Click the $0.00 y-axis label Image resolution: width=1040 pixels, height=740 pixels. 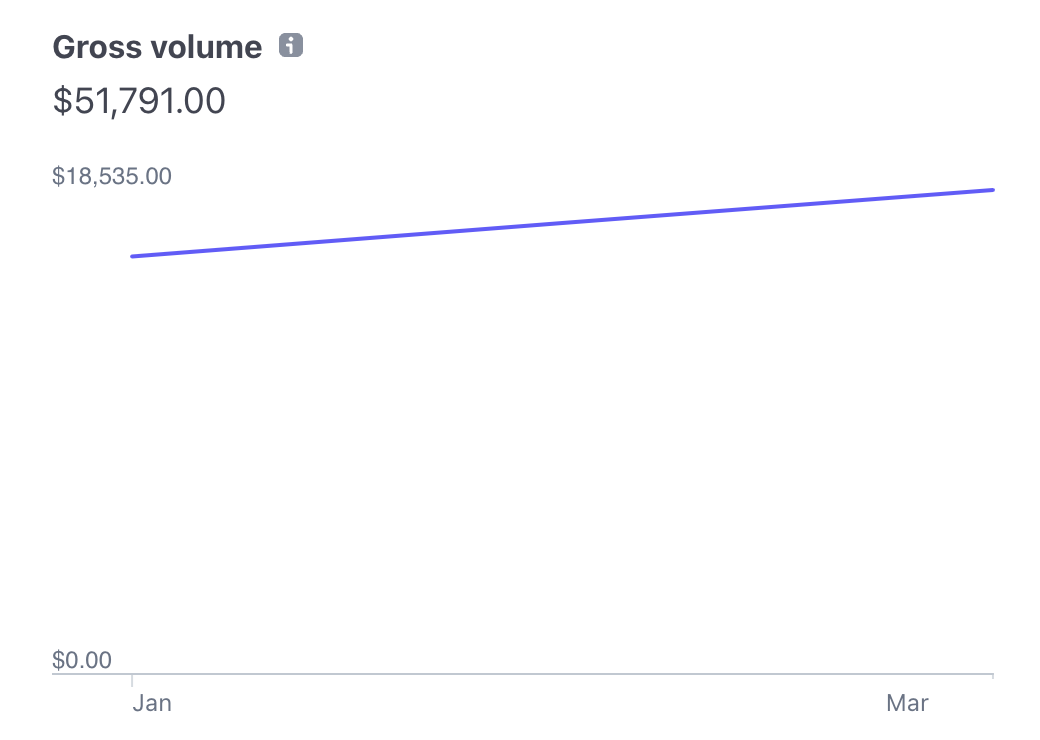coord(82,660)
